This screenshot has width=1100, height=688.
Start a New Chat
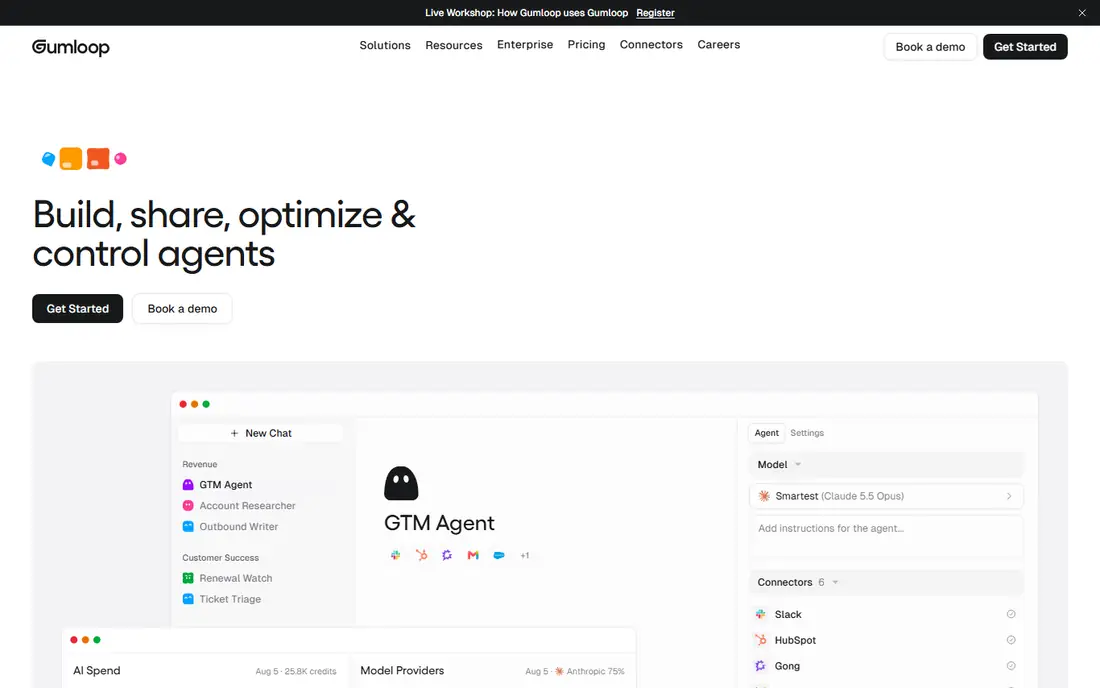(x=261, y=433)
